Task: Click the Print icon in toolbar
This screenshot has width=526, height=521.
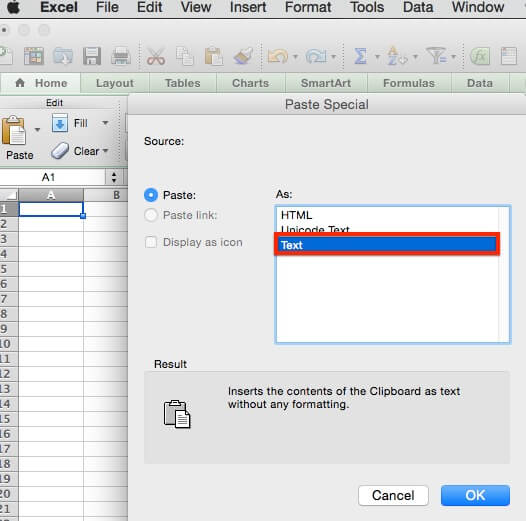Action: [121, 56]
